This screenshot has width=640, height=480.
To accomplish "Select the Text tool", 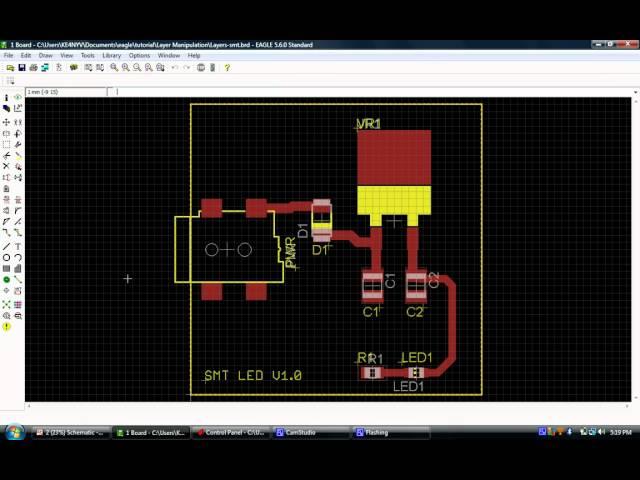I will point(18,247).
